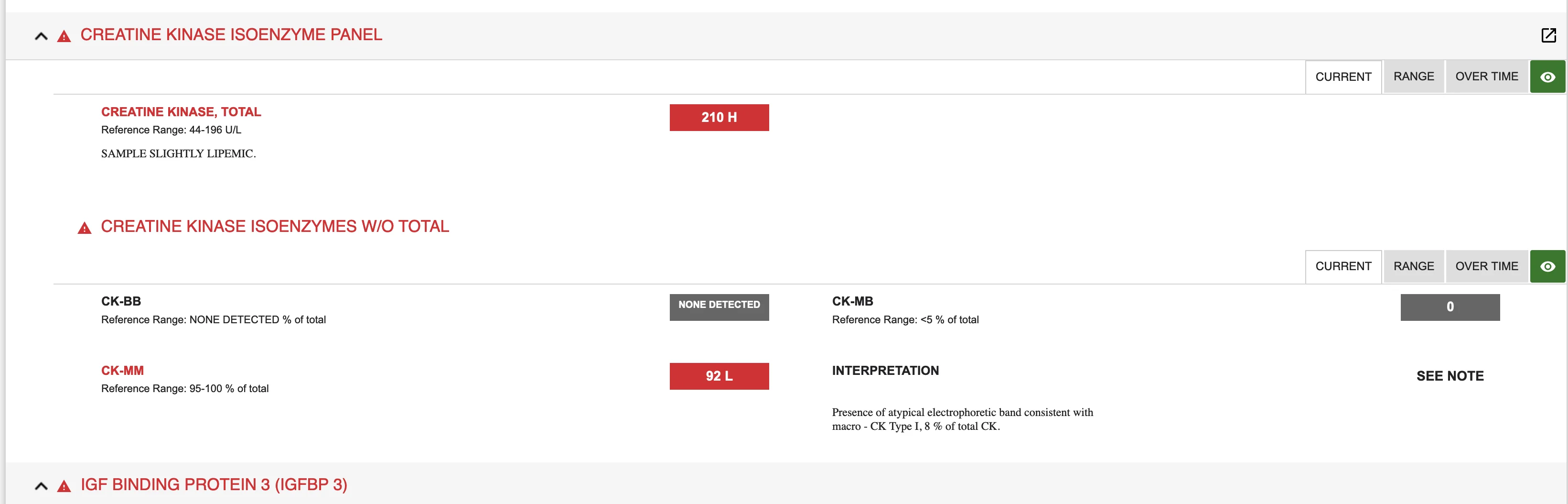Select CURRENT tab in Isoenzymes section

[x=1343, y=266]
